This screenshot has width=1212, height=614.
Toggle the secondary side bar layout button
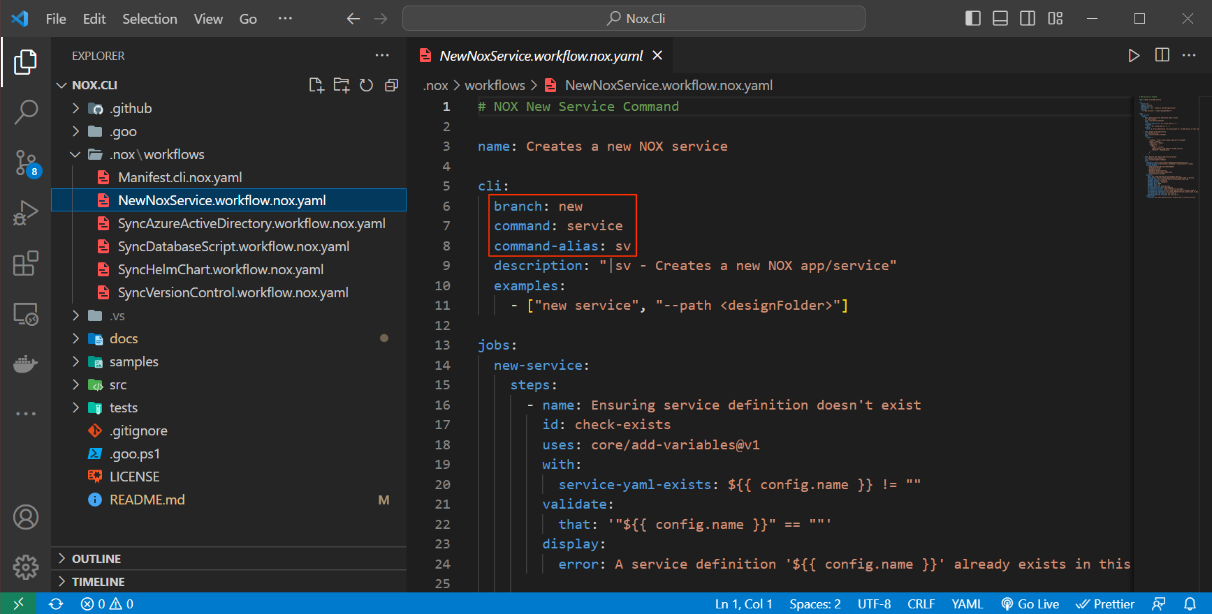(x=1027, y=19)
